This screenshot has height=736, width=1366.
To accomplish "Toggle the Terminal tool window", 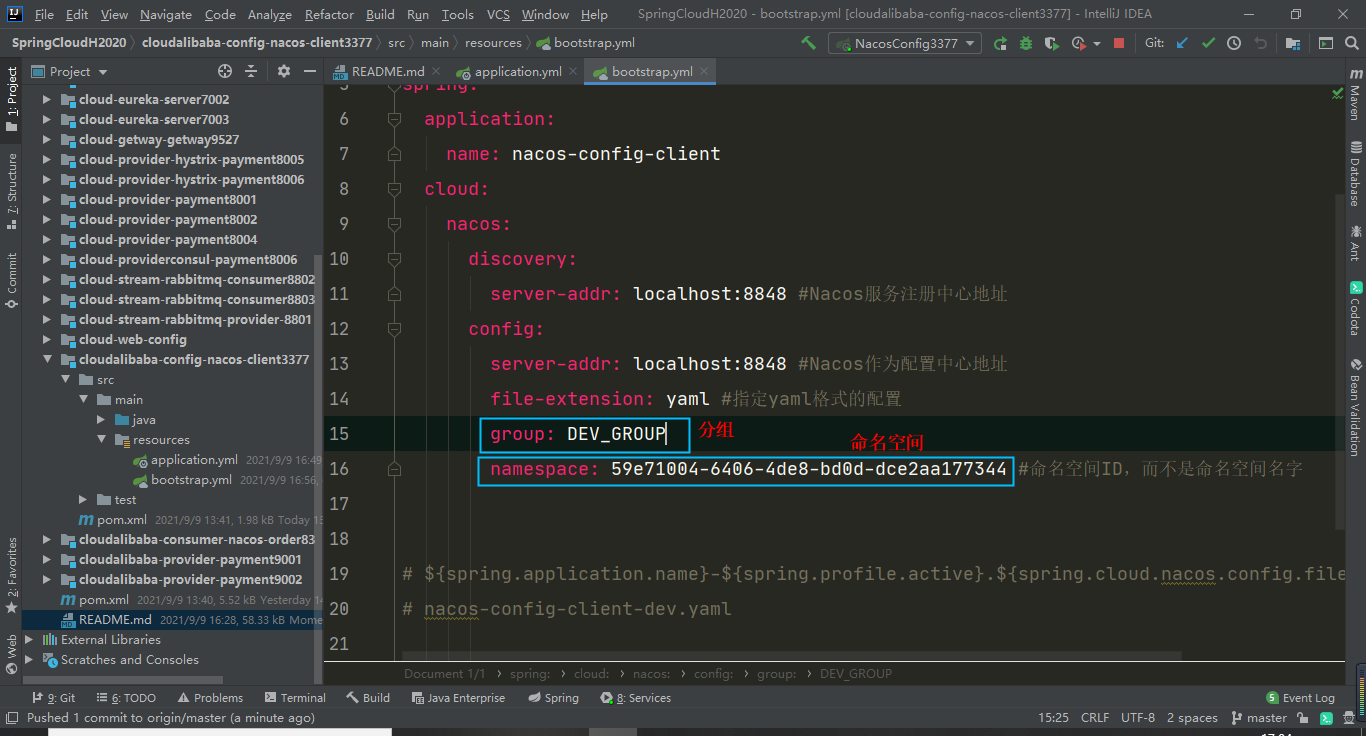I will tap(296, 698).
